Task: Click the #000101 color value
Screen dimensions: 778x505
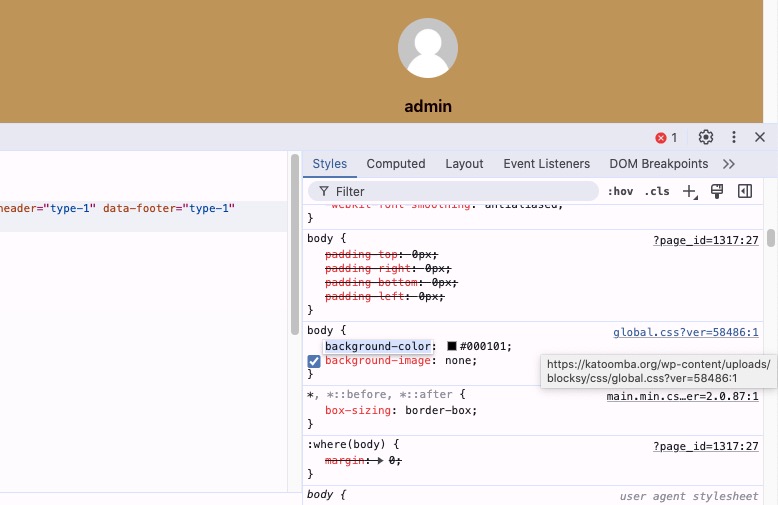Action: 483,346
